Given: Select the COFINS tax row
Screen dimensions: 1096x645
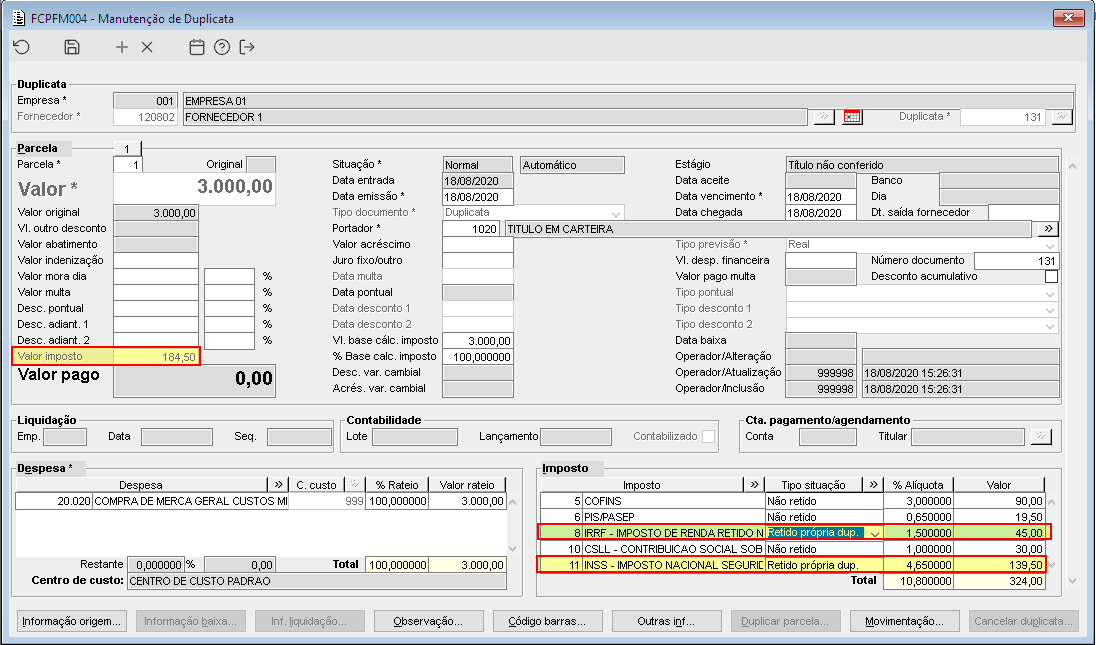Looking at the screenshot, I should (793, 501).
